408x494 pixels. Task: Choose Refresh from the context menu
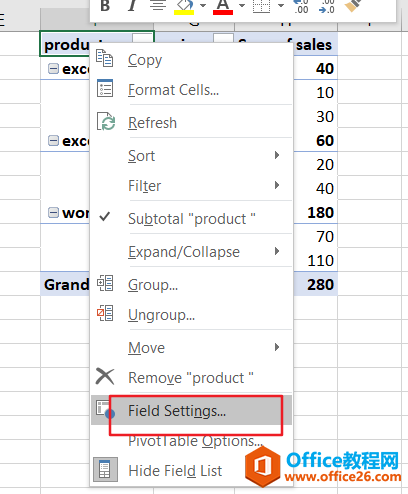click(x=191, y=123)
